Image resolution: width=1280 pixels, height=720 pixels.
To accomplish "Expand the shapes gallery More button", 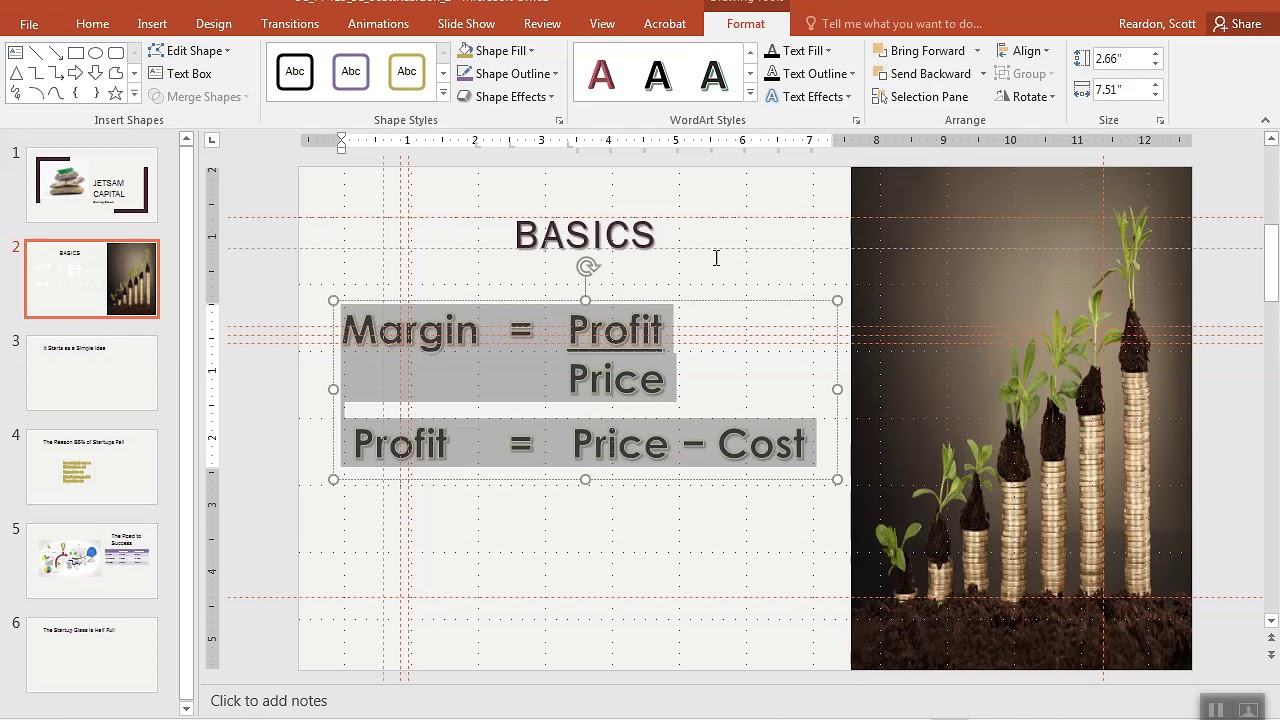I will point(134,93).
